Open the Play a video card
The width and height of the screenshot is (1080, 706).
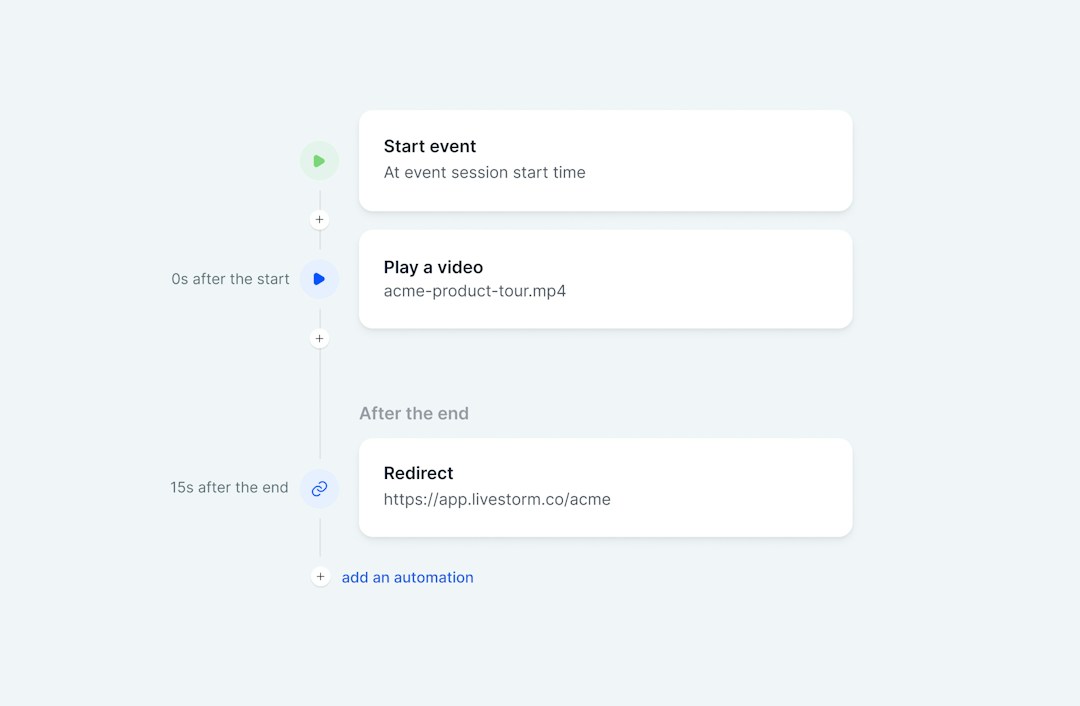605,279
